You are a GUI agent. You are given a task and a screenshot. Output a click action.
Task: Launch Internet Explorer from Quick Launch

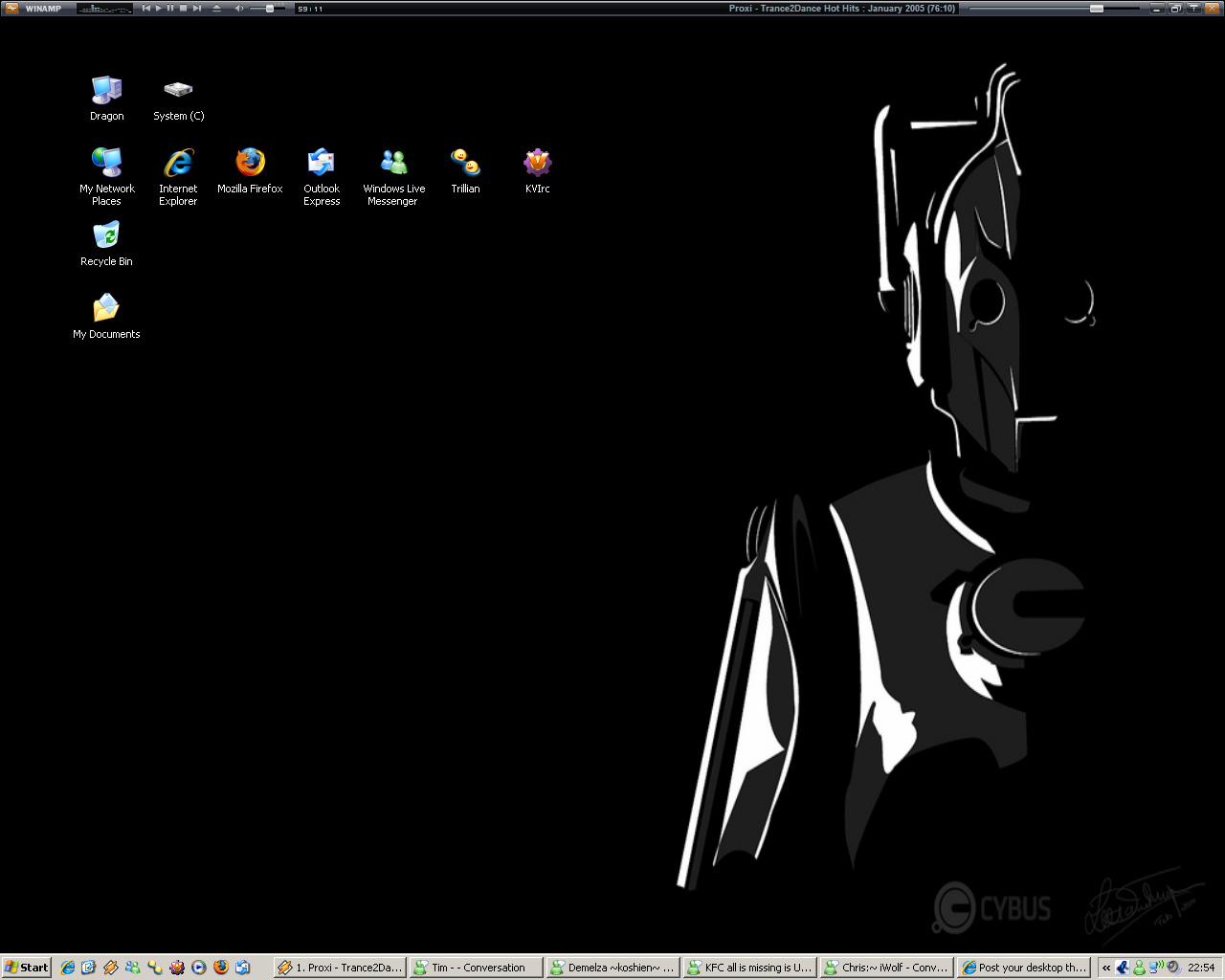click(67, 968)
